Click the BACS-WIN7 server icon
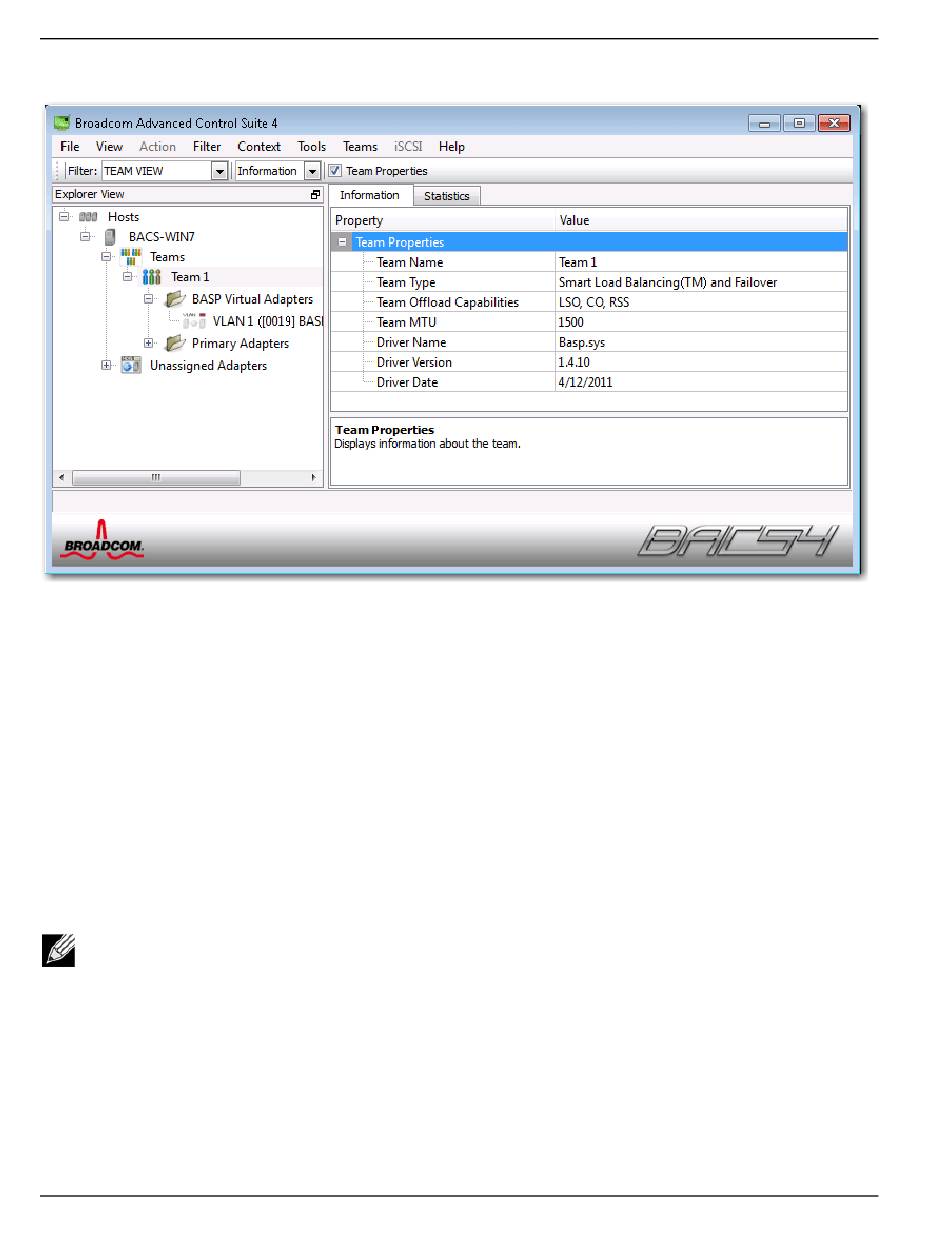The height and width of the screenshot is (1260, 950). point(110,237)
